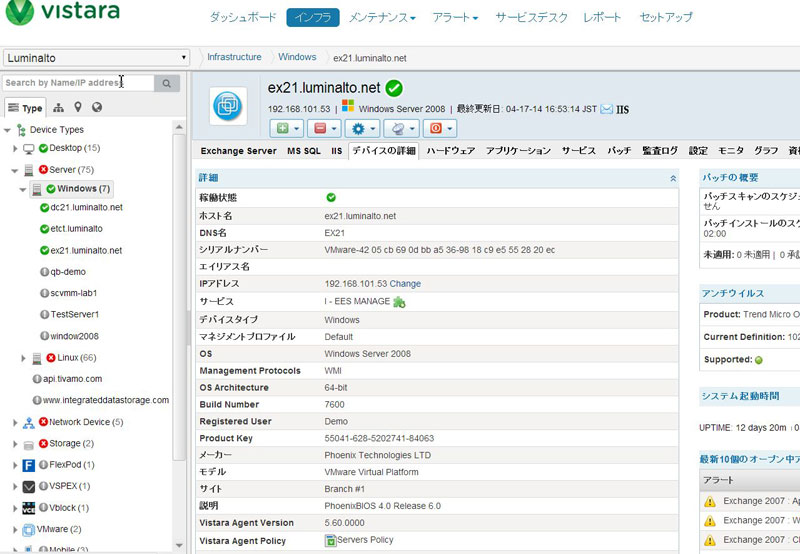800x554 pixels.
Task: Click green check in 稼働状態 row
Action: (331, 197)
